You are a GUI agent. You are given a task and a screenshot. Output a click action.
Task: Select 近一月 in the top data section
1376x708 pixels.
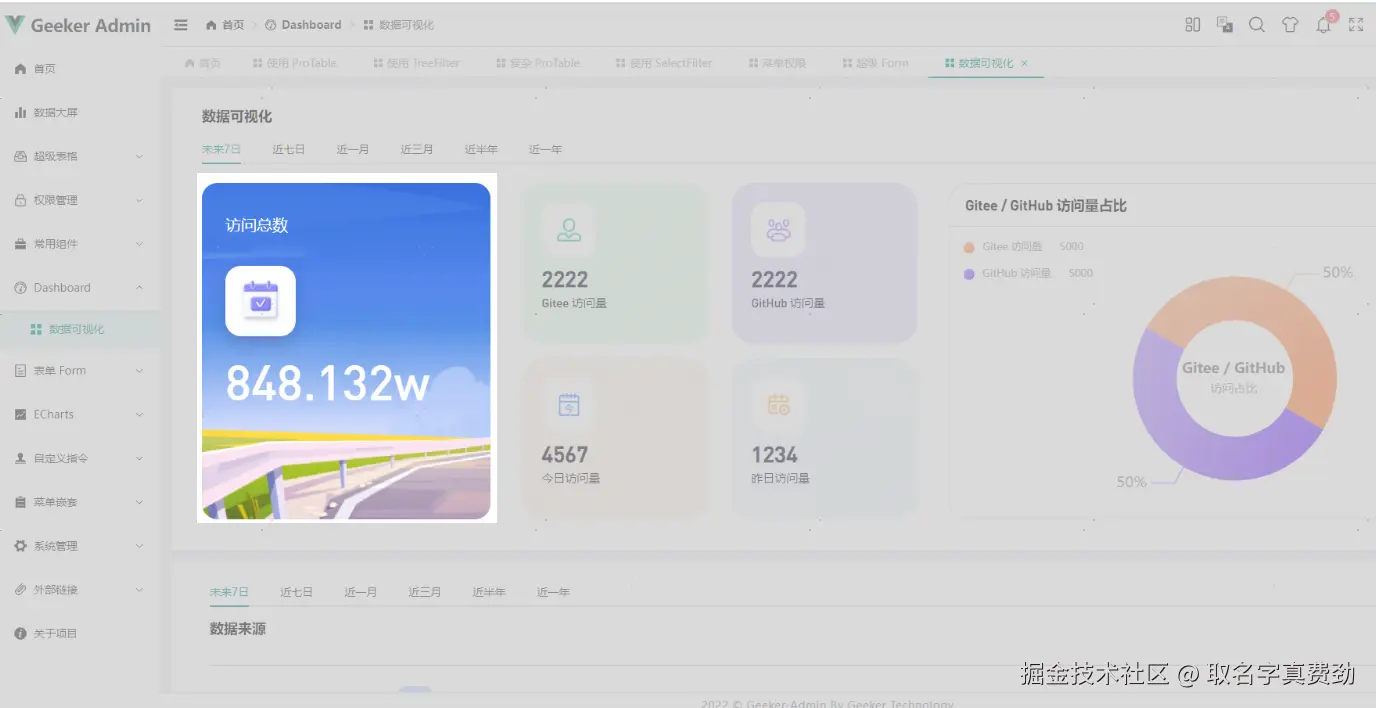tap(353, 149)
